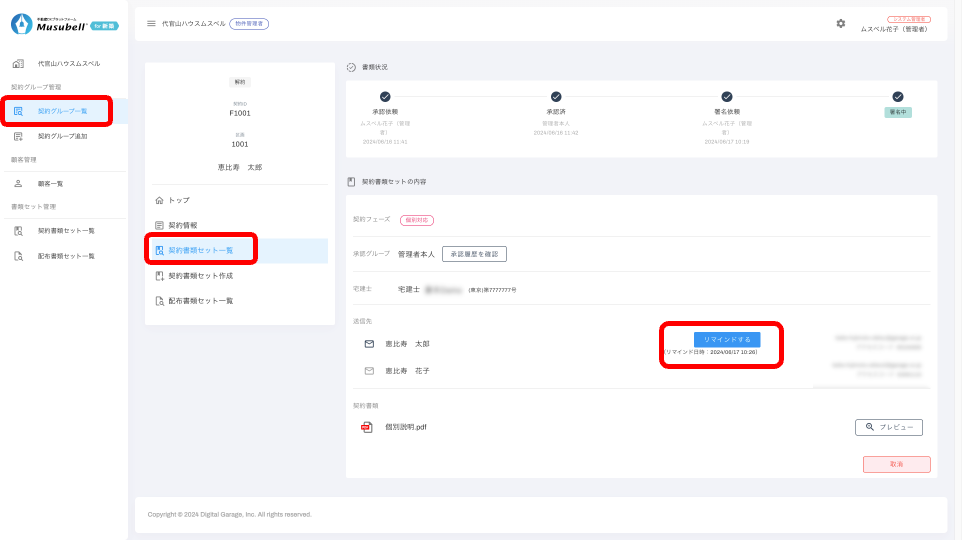962x540 pixels.
Task: Click the 顧客一覧 person icon
Action: point(18,184)
